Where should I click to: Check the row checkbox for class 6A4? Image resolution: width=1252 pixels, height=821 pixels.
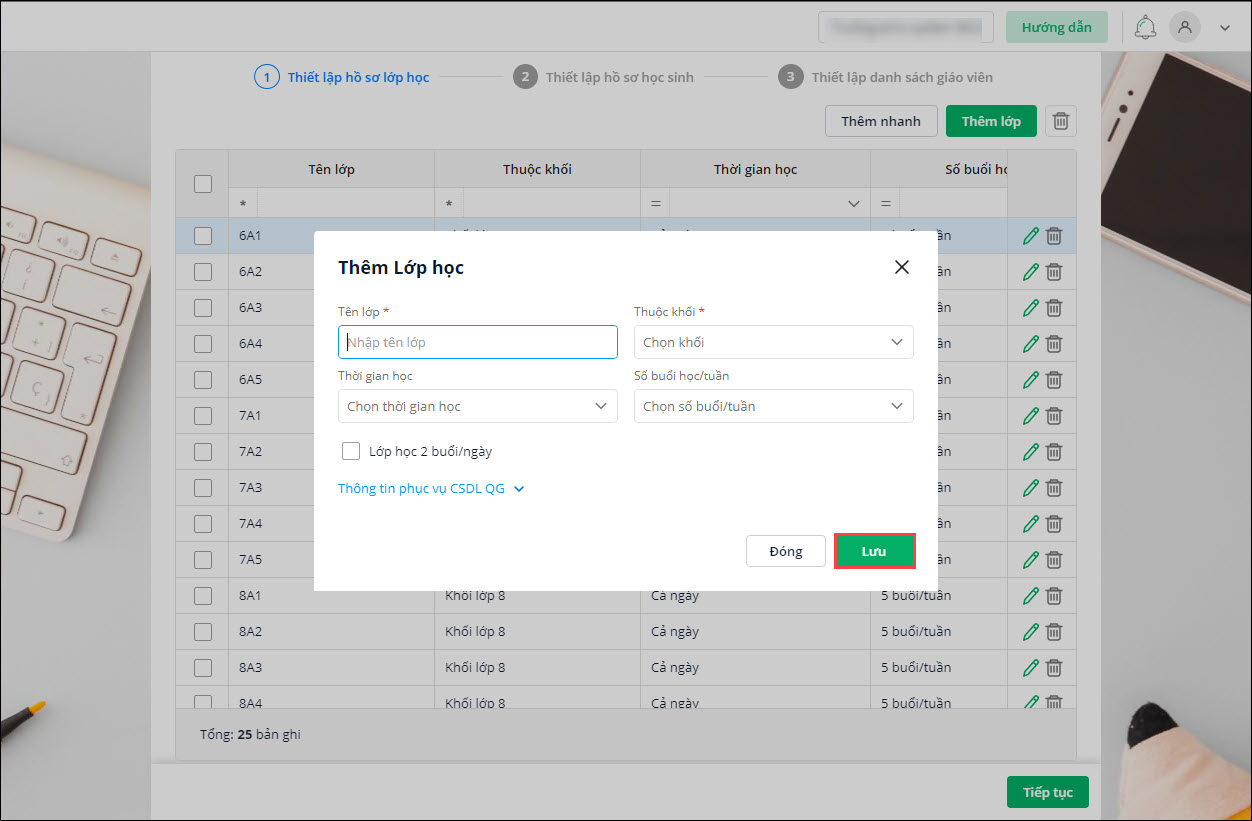(x=203, y=344)
